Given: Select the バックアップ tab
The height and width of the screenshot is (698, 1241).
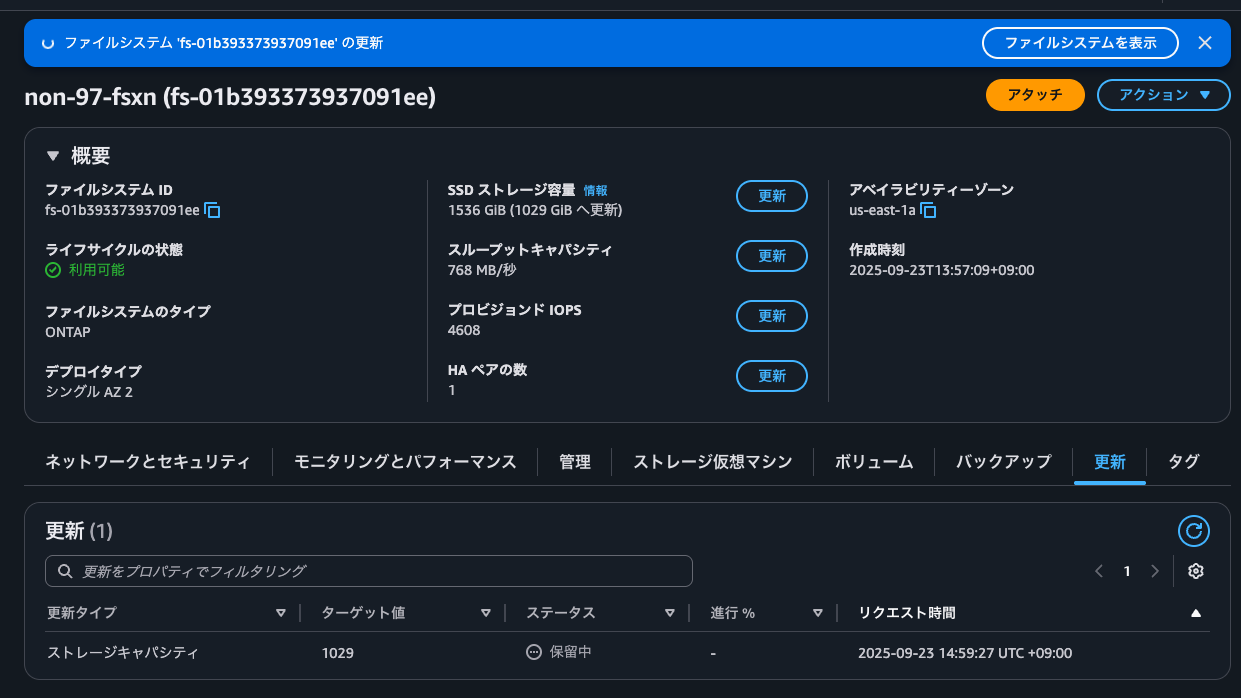Looking at the screenshot, I should [x=1004, y=462].
